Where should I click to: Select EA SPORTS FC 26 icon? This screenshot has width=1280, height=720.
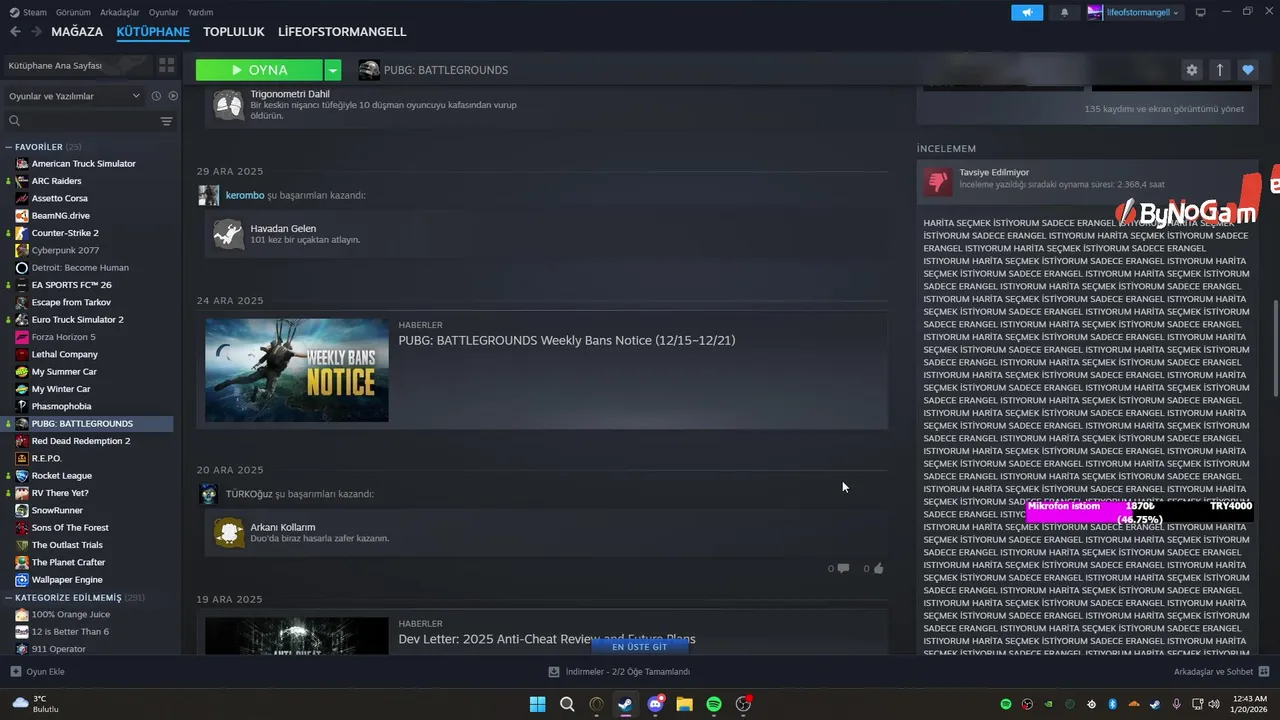tap(22, 285)
